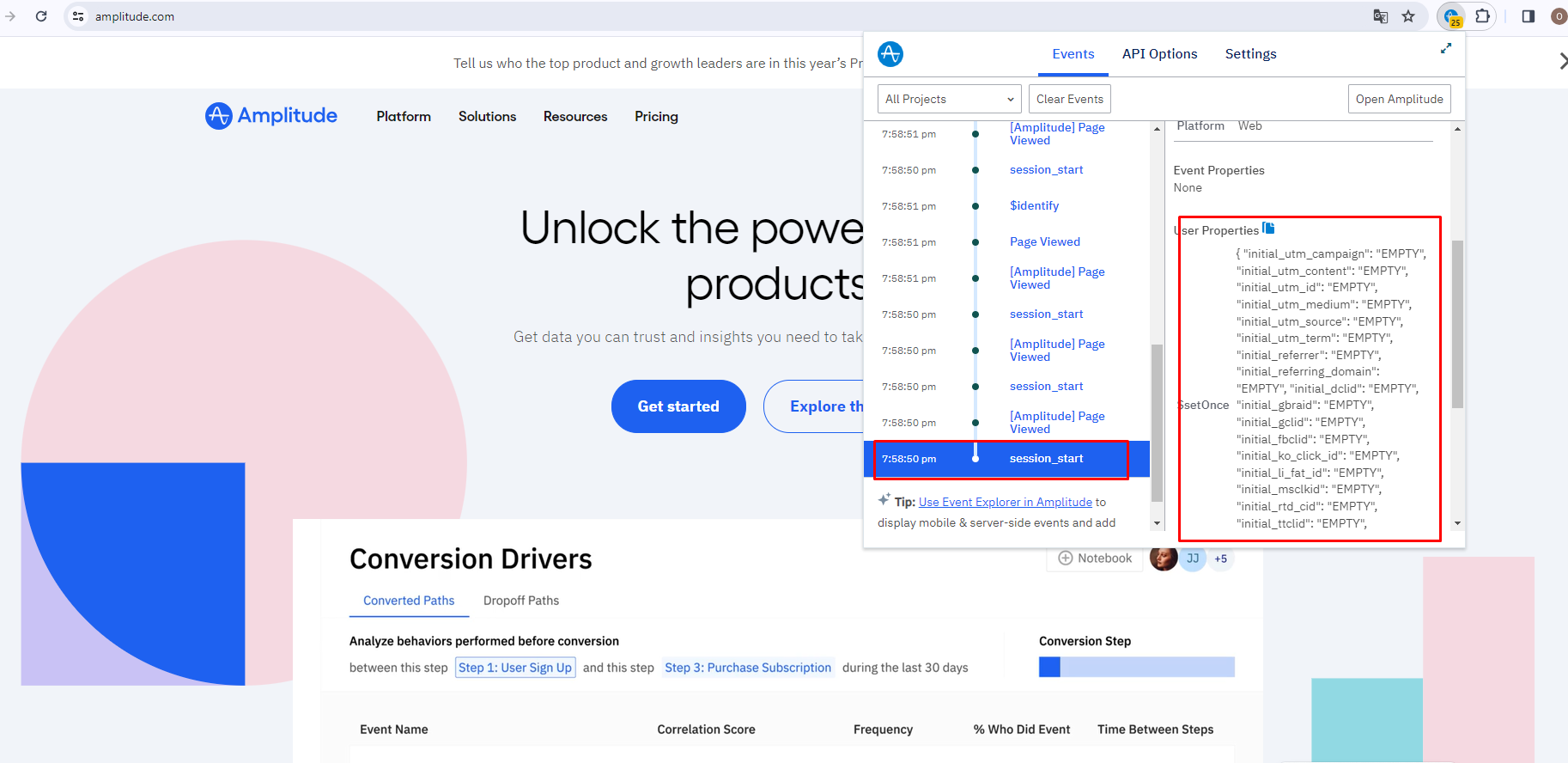Select the highlighted session_start event row

point(1006,459)
